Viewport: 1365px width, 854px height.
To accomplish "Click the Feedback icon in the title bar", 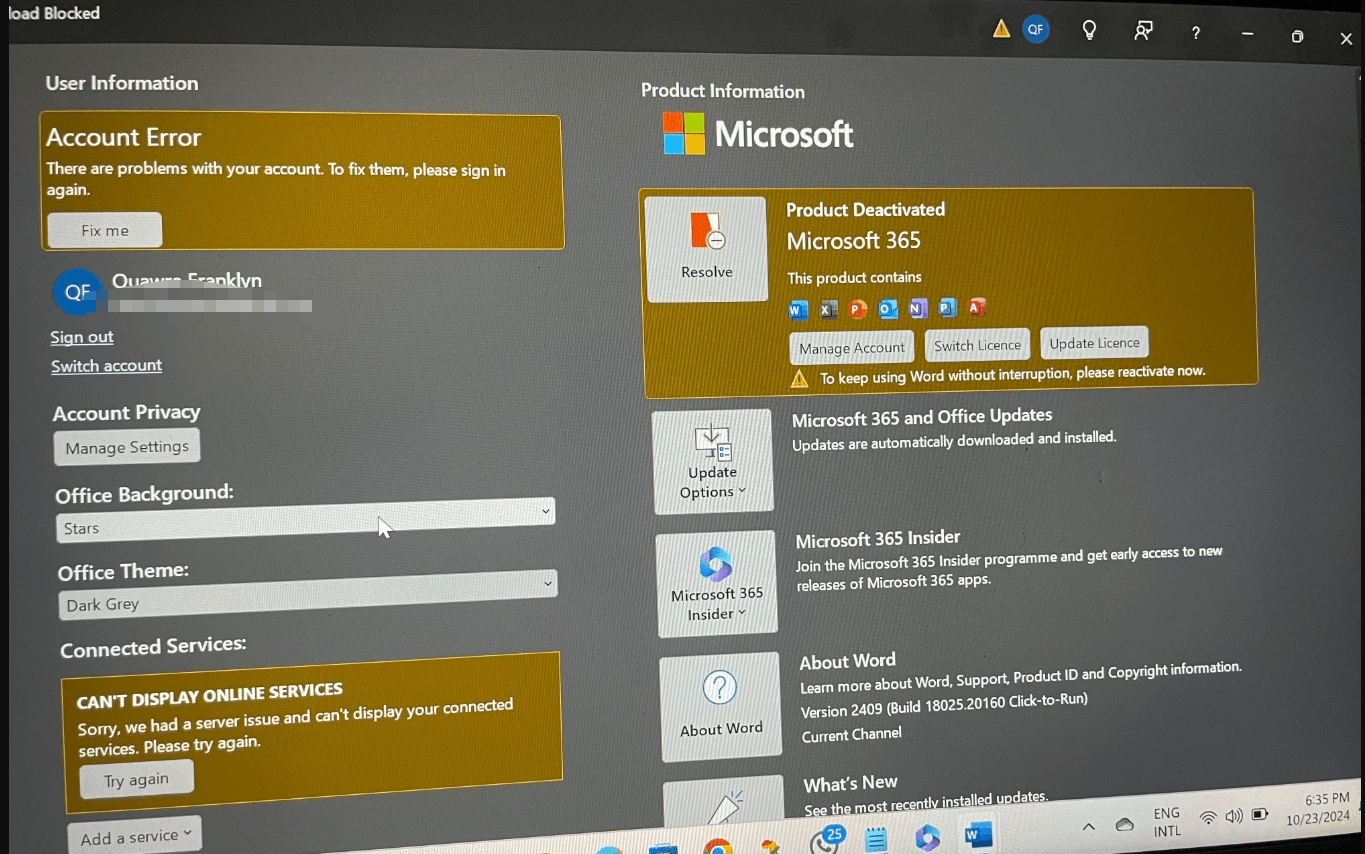I will coord(1142,31).
